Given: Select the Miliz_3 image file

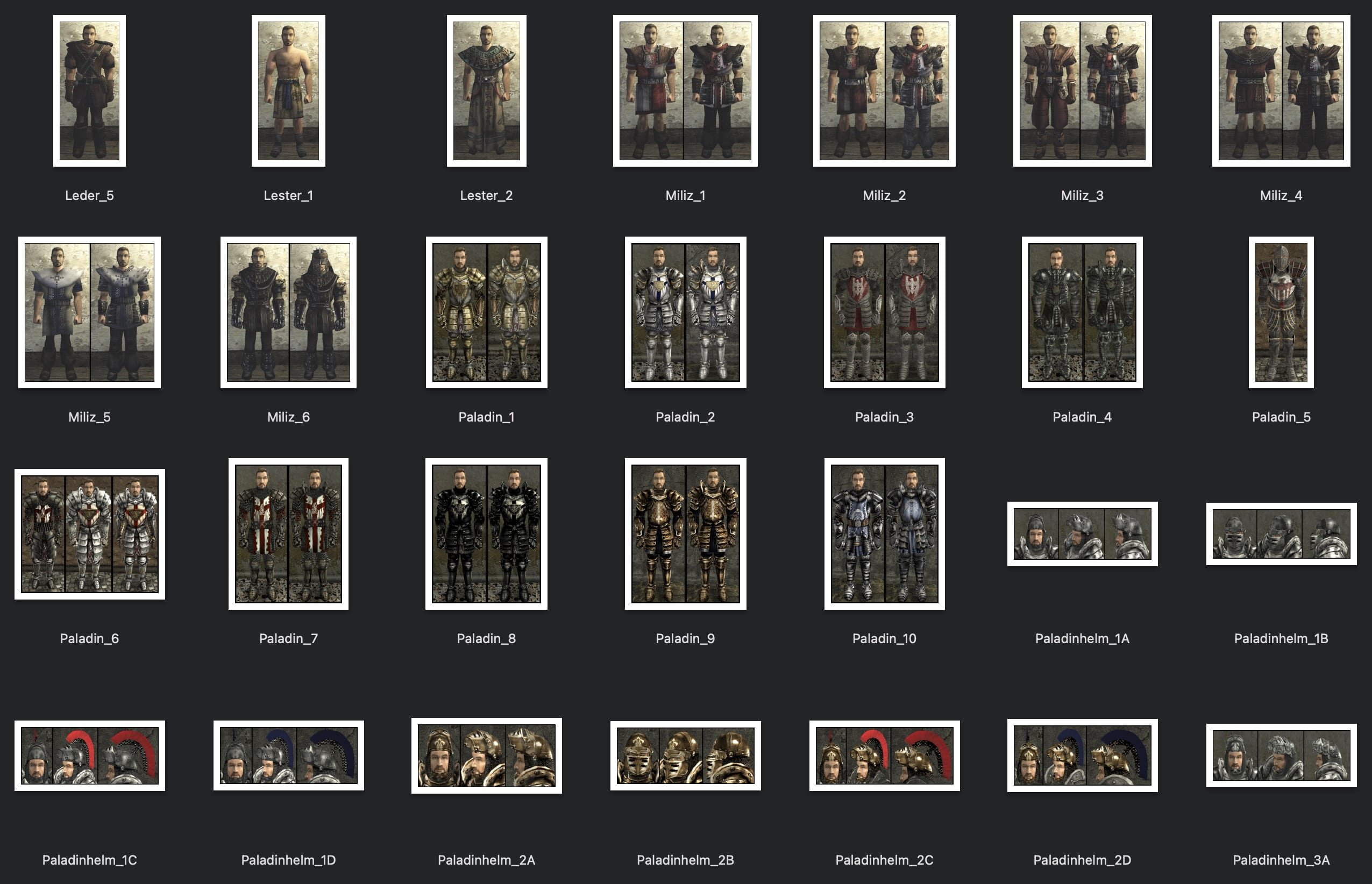Looking at the screenshot, I should (1082, 91).
